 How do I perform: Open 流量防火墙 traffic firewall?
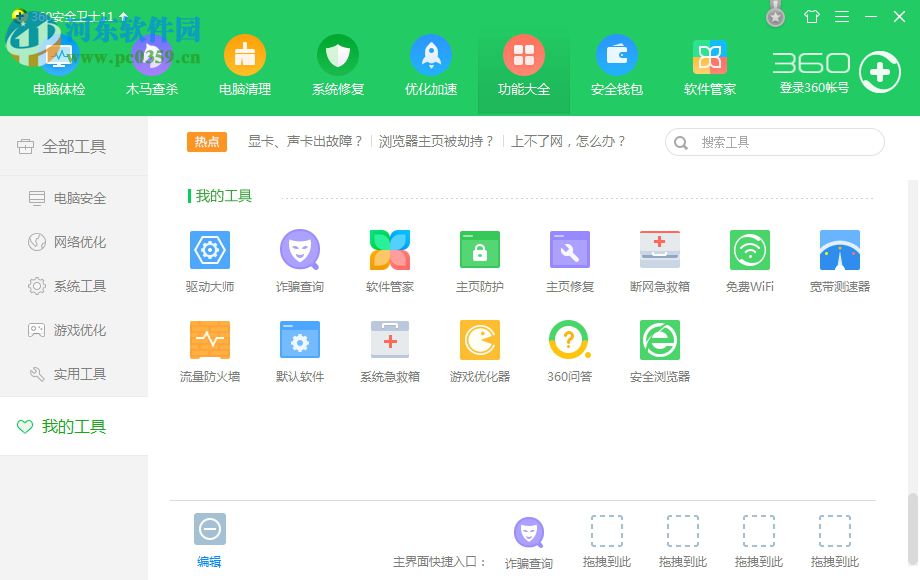point(209,350)
